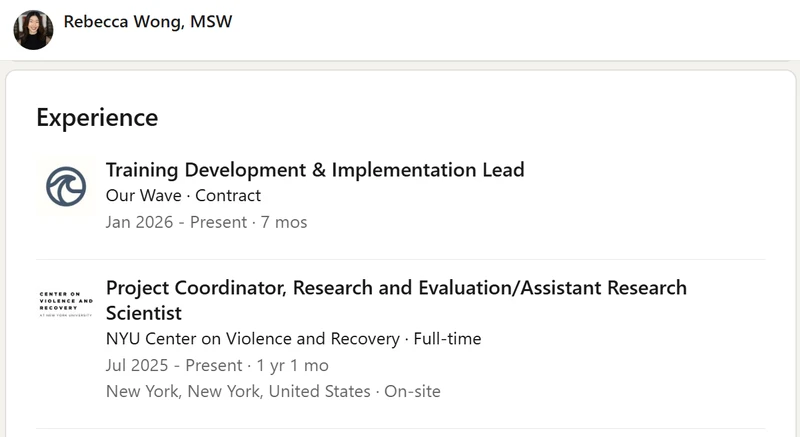Click the Experience section heading
This screenshot has width=800, height=437.
click(97, 118)
